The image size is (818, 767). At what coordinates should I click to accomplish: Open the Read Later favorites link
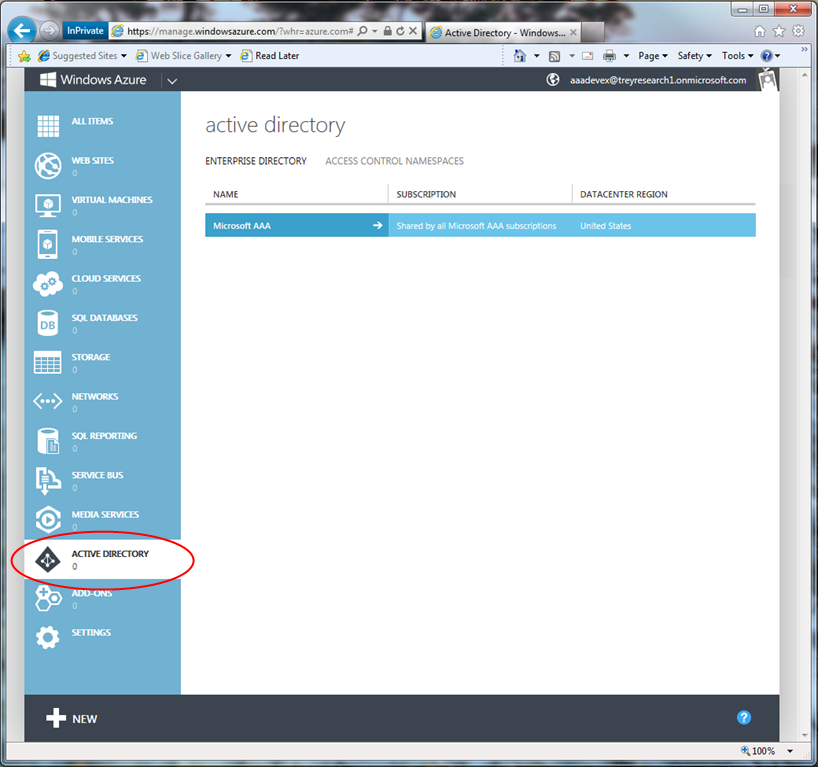[x=270, y=56]
